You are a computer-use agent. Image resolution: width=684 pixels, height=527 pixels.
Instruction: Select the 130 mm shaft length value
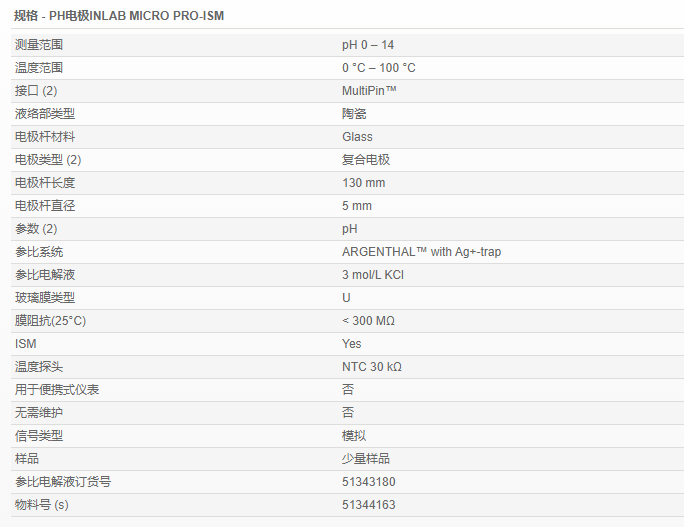pos(363,183)
